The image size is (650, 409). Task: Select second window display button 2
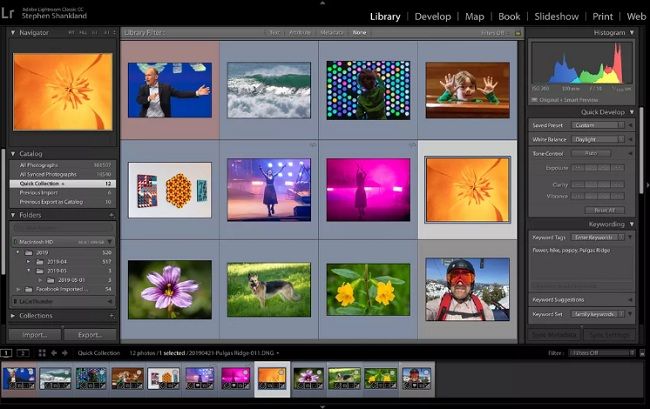point(22,353)
